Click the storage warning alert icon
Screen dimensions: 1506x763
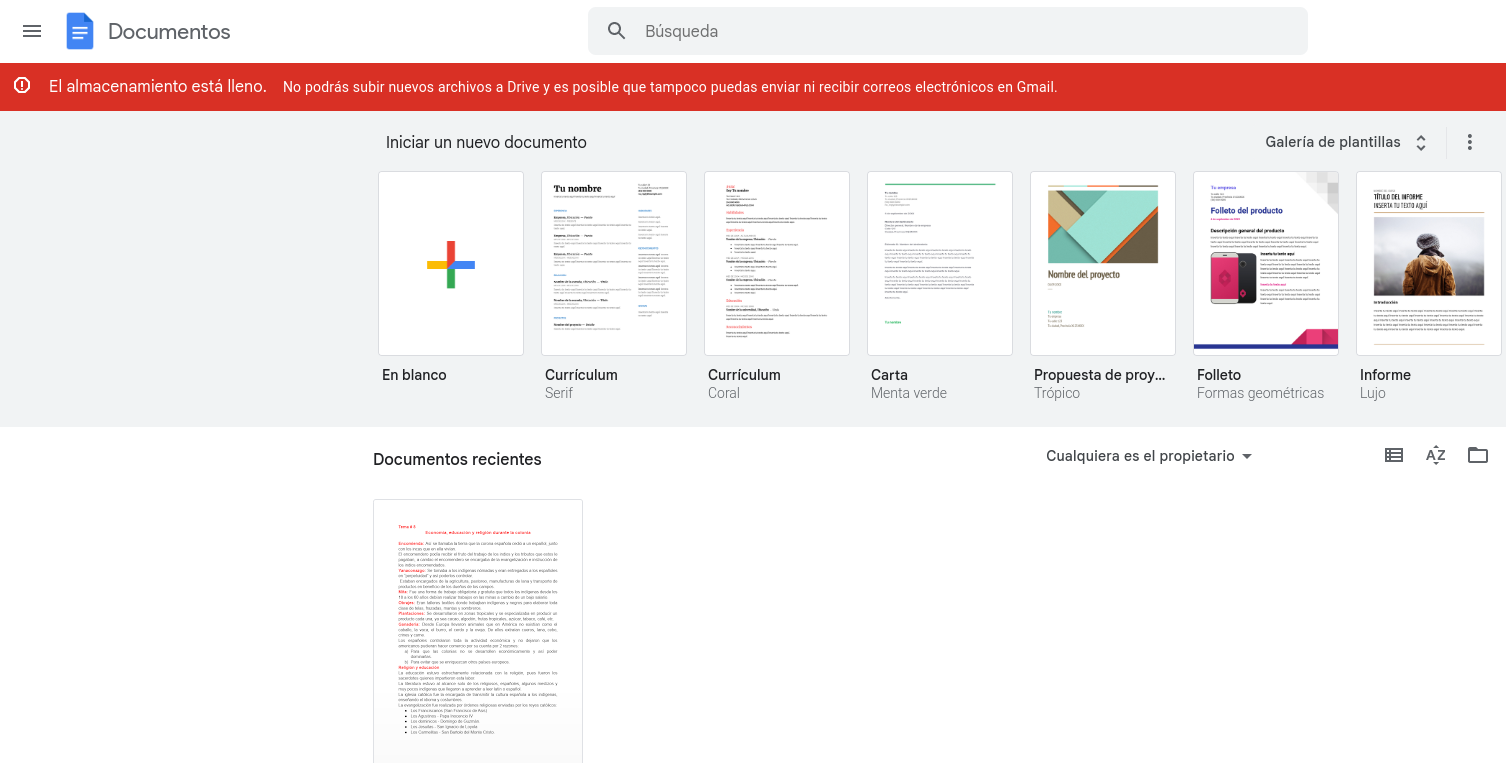[x=22, y=86]
